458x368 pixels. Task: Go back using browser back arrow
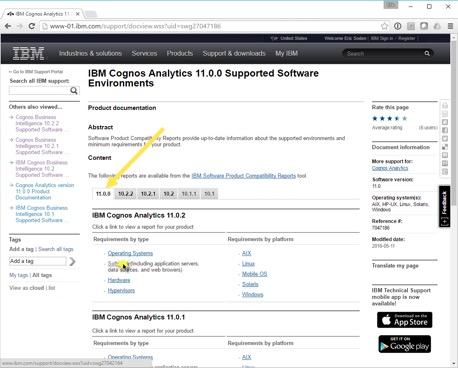[8, 26]
